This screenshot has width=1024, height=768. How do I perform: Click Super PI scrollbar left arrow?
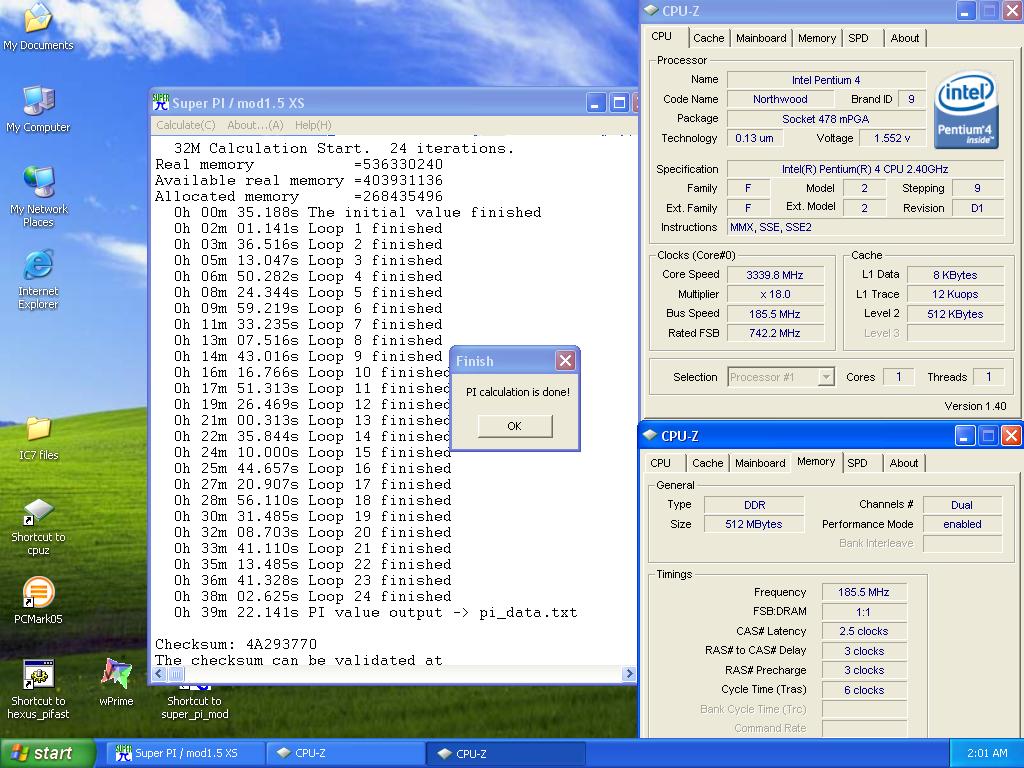pos(159,673)
